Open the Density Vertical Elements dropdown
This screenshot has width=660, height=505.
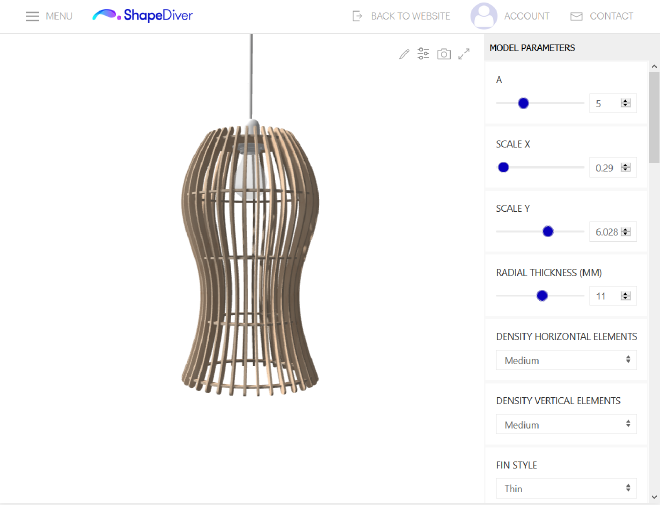(566, 425)
